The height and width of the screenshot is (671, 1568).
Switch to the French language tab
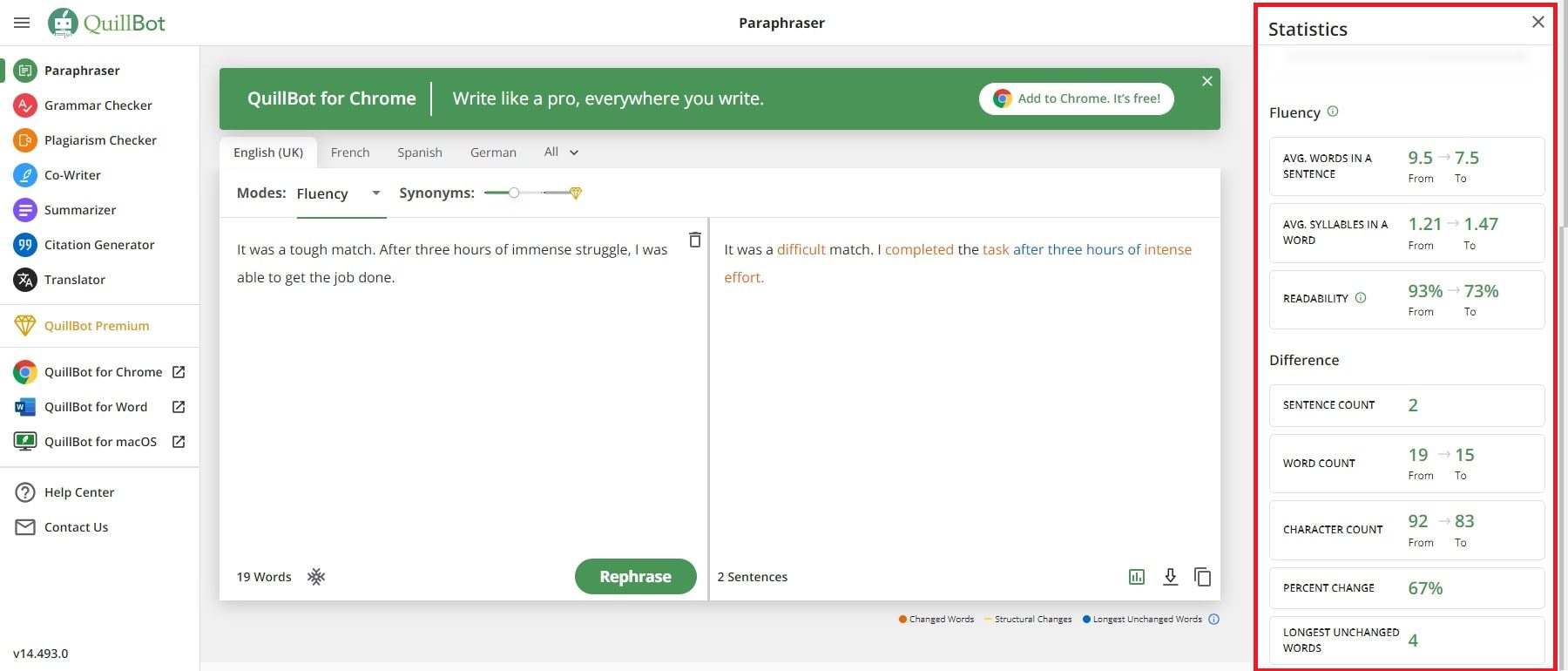(x=350, y=152)
